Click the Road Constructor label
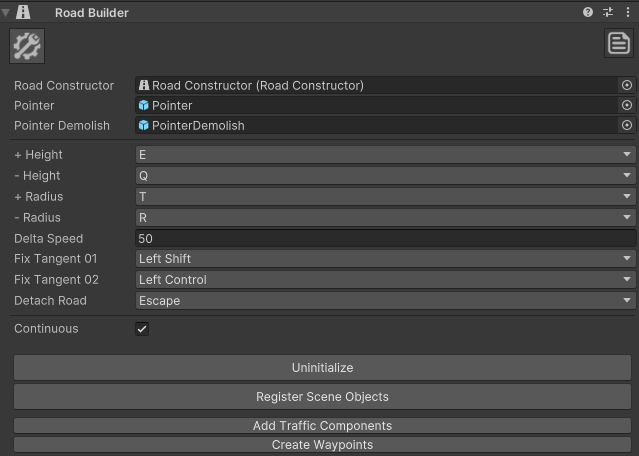Screen dimensions: 639x456 tap(64, 85)
